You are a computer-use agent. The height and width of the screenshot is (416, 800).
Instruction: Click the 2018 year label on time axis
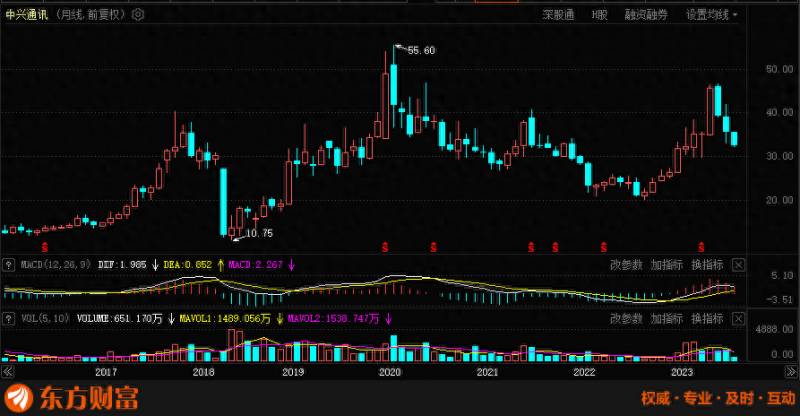(204, 372)
